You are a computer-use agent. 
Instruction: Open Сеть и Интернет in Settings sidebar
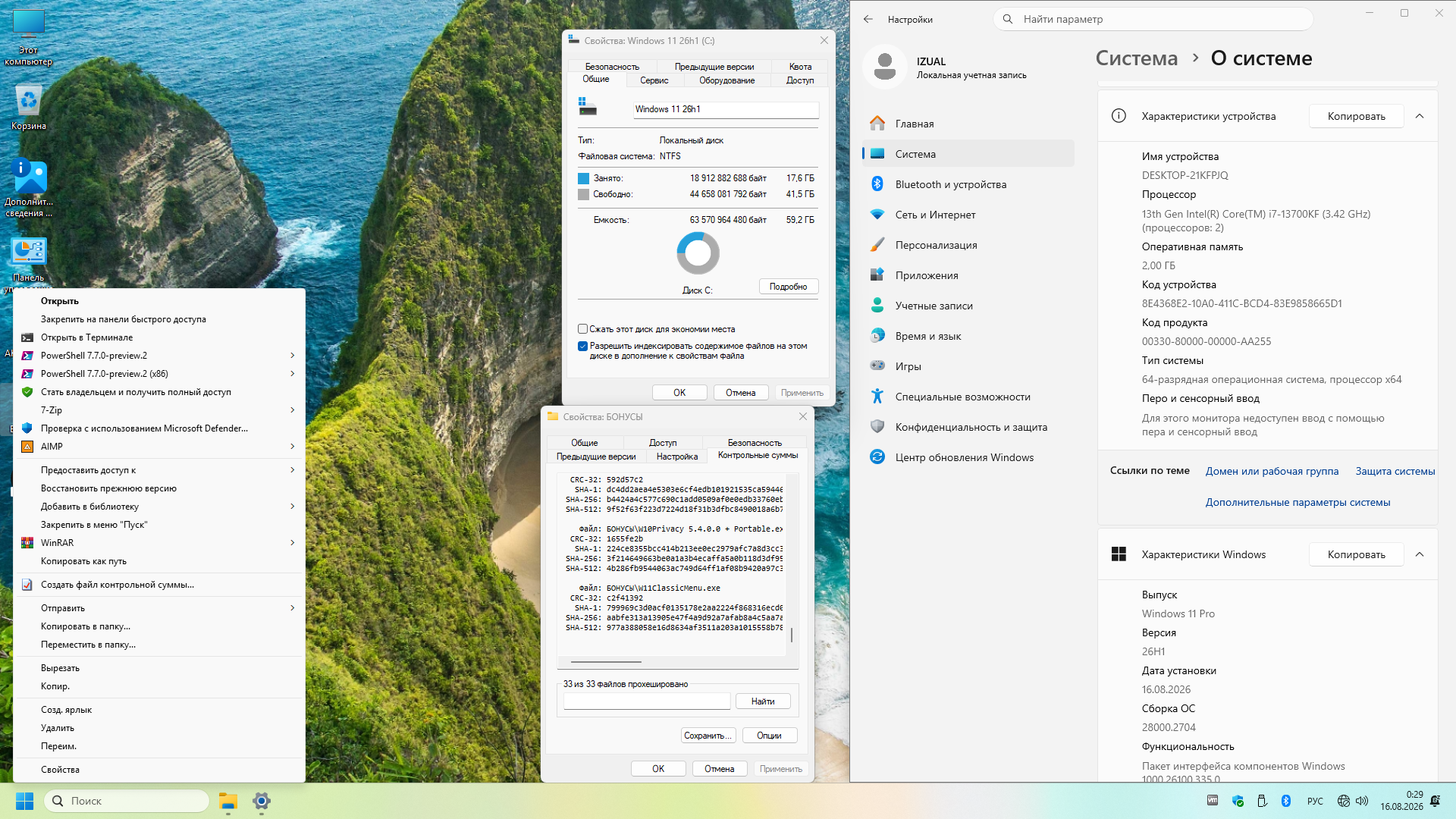coord(968,215)
